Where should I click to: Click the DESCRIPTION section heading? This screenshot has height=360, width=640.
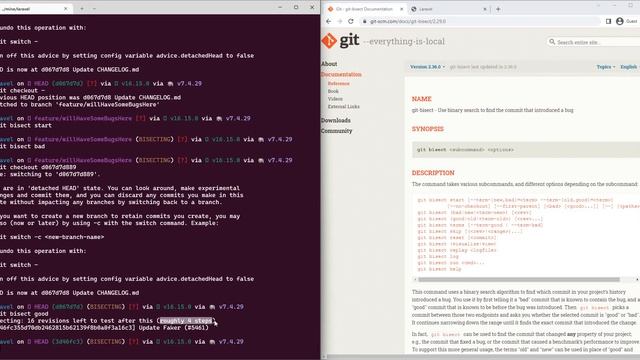[433, 173]
